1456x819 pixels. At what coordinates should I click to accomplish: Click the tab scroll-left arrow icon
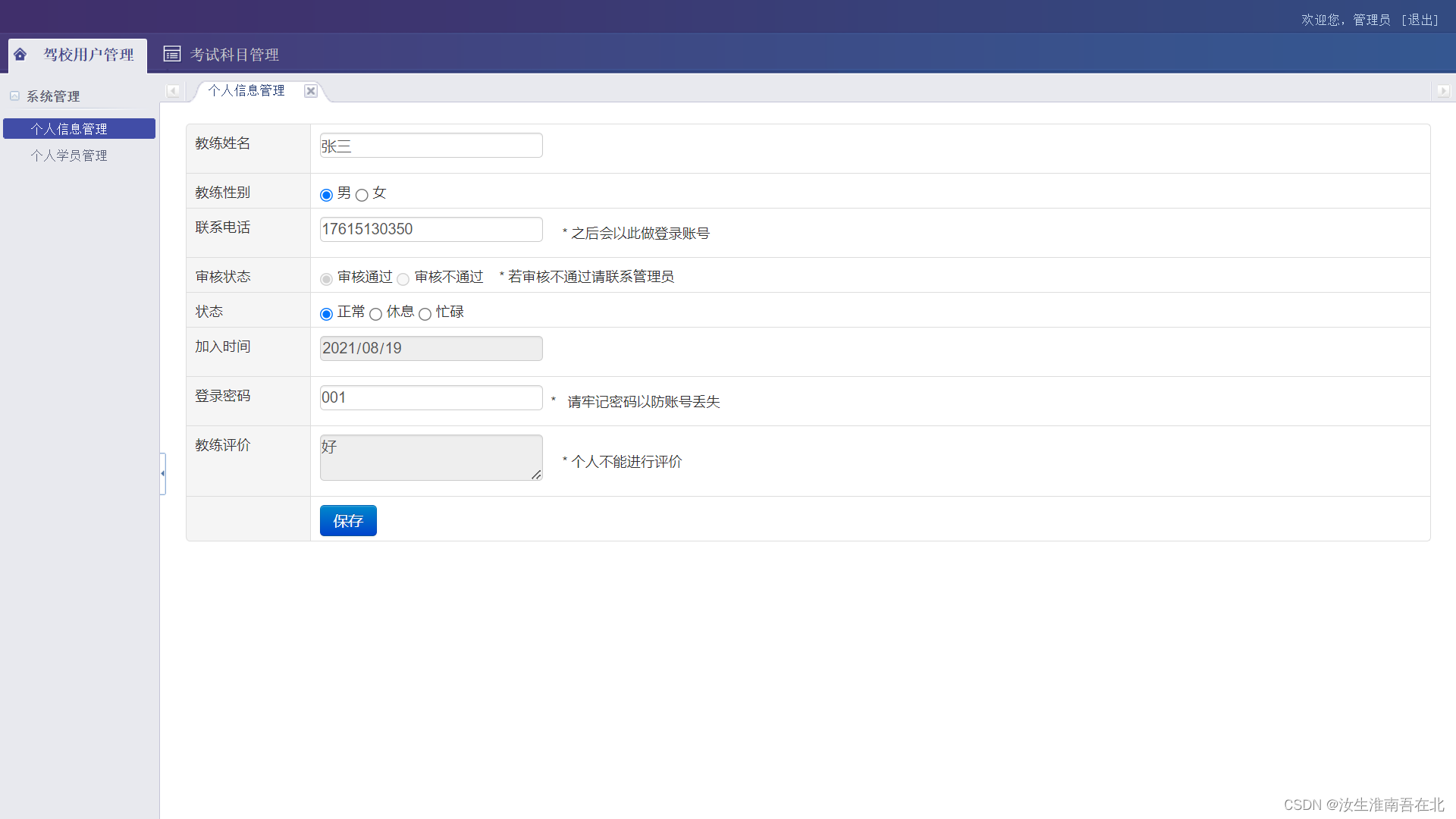[x=174, y=91]
